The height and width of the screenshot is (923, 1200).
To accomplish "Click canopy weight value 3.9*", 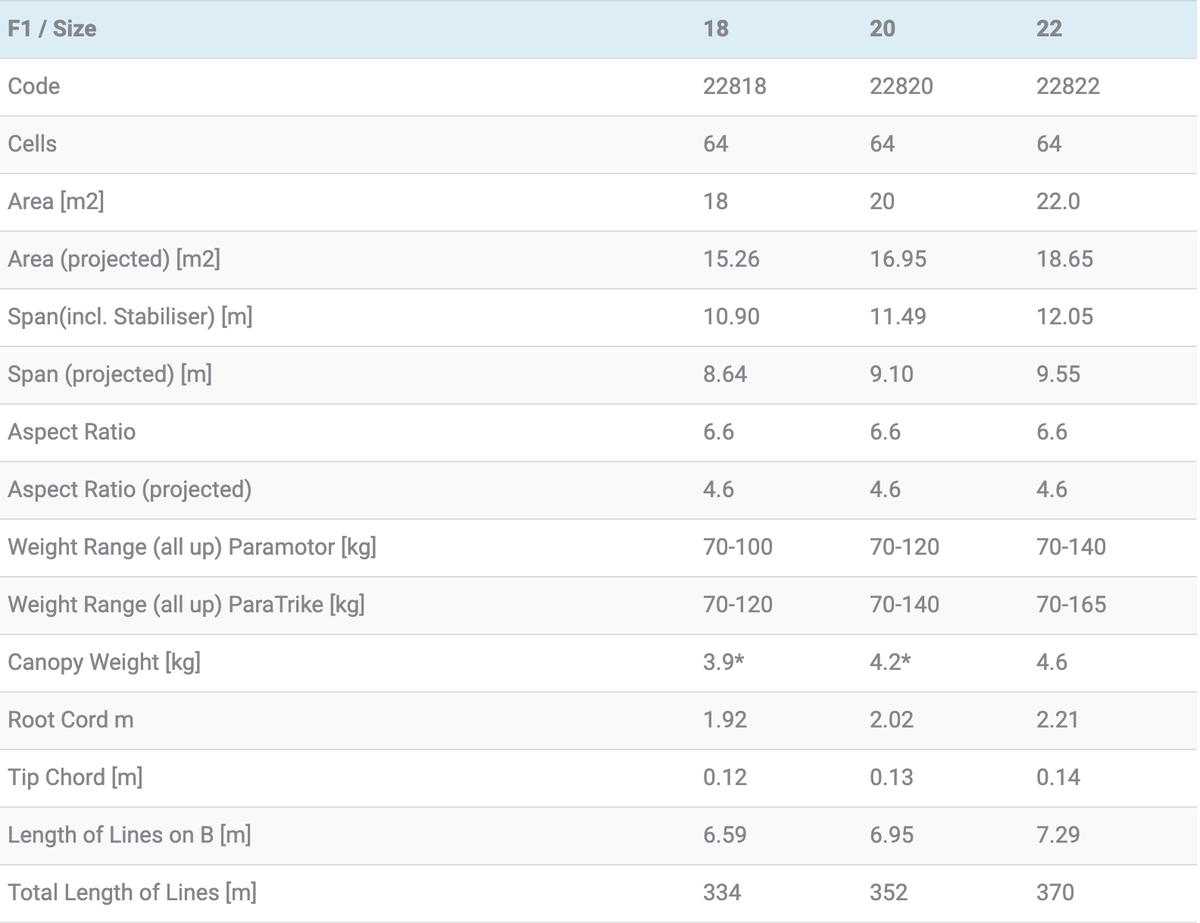I will click(x=725, y=663).
